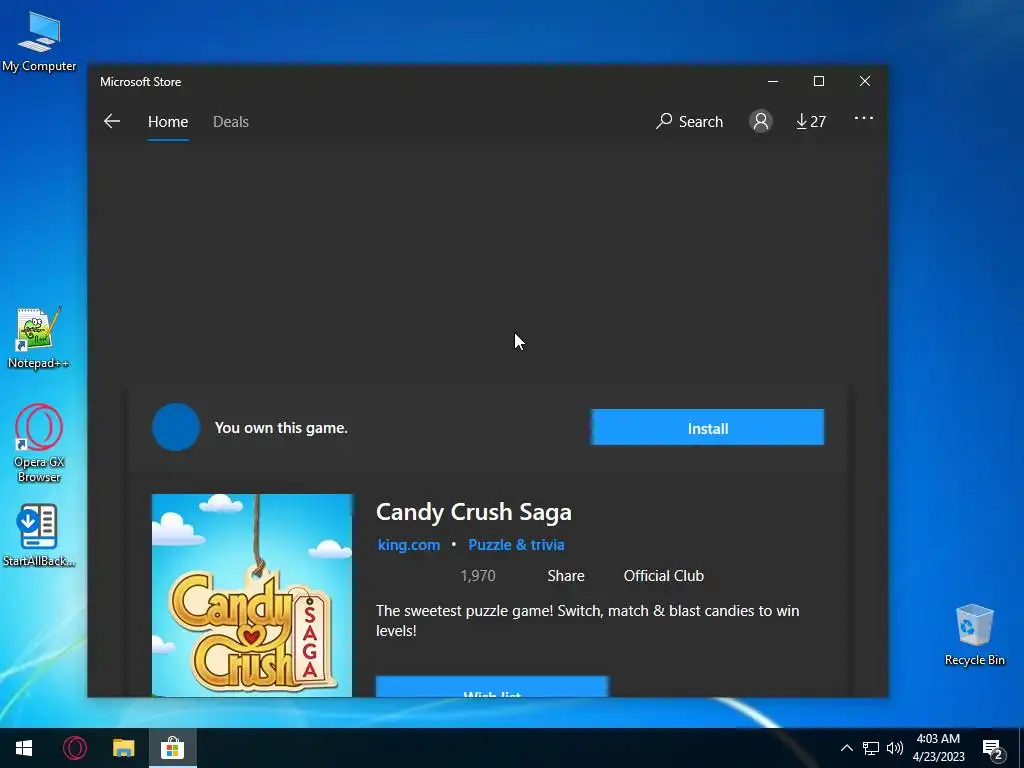Image resolution: width=1024 pixels, height=768 pixels.
Task: Click the Microsoft Store taskbar icon
Action: point(172,748)
